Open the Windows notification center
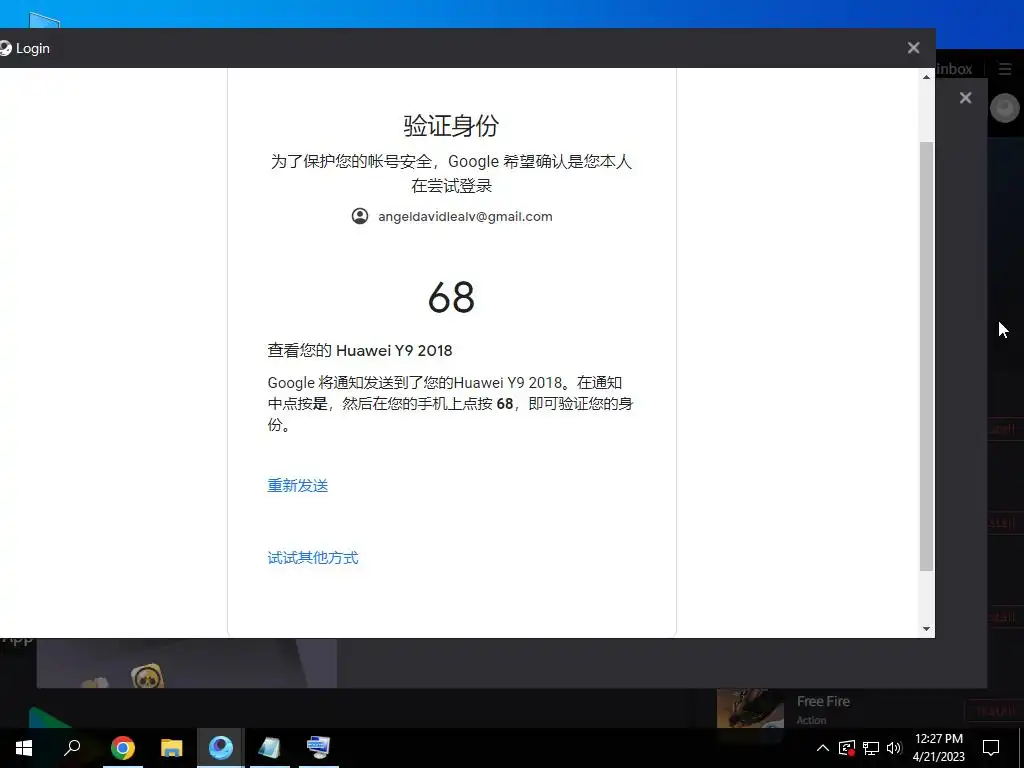Viewport: 1024px width, 768px height. point(991,748)
